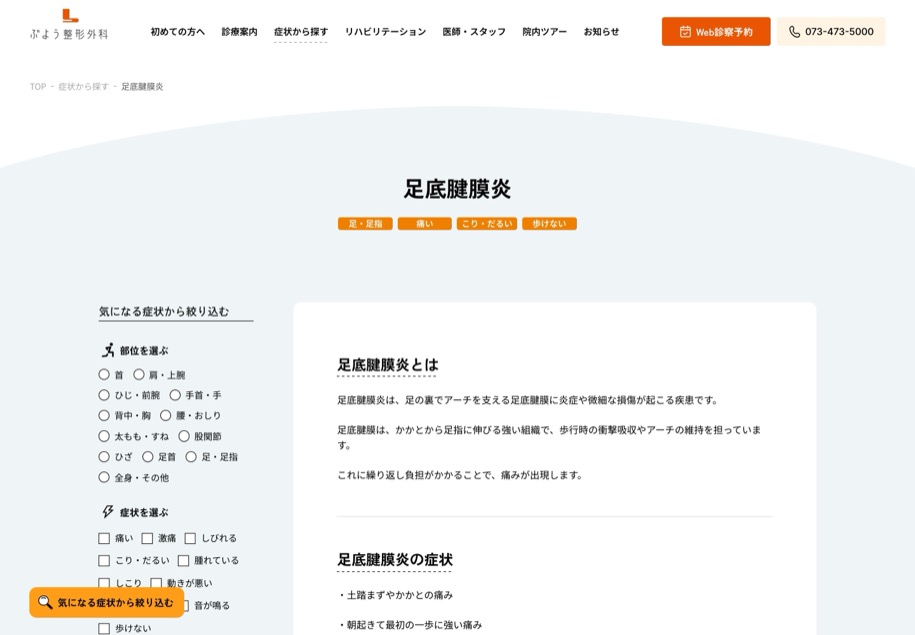This screenshot has height=635, width=915.
Task: Click the ぶよう整形外科 logo
Action: (69, 25)
